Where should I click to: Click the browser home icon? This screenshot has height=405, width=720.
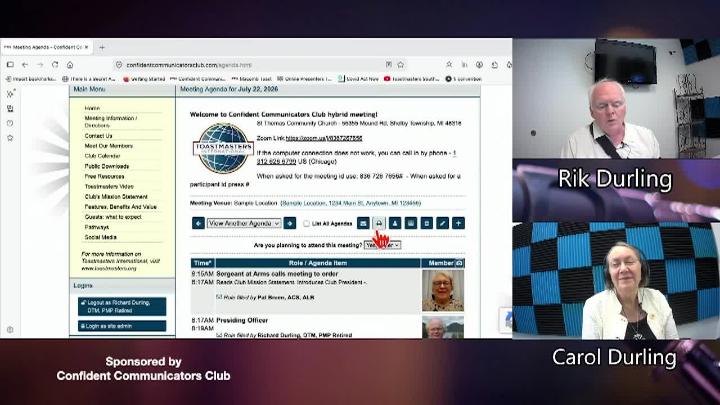pyautogui.click(x=70, y=65)
